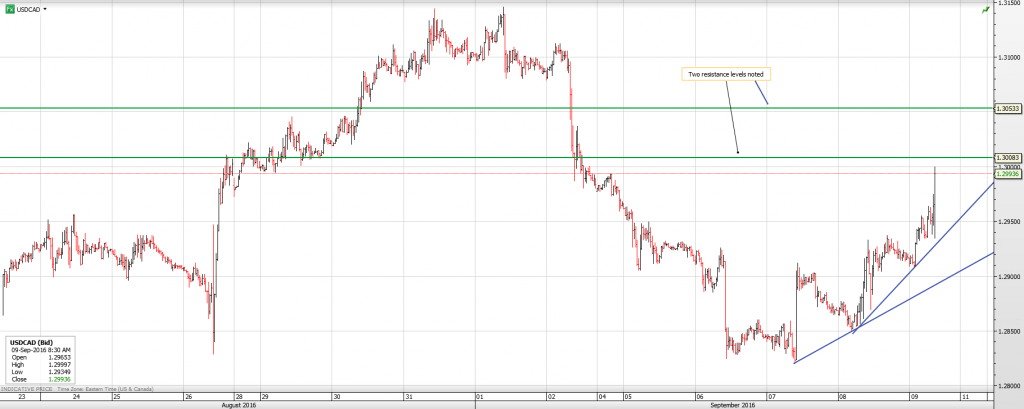Click date '31' on the time axis

click(408, 397)
